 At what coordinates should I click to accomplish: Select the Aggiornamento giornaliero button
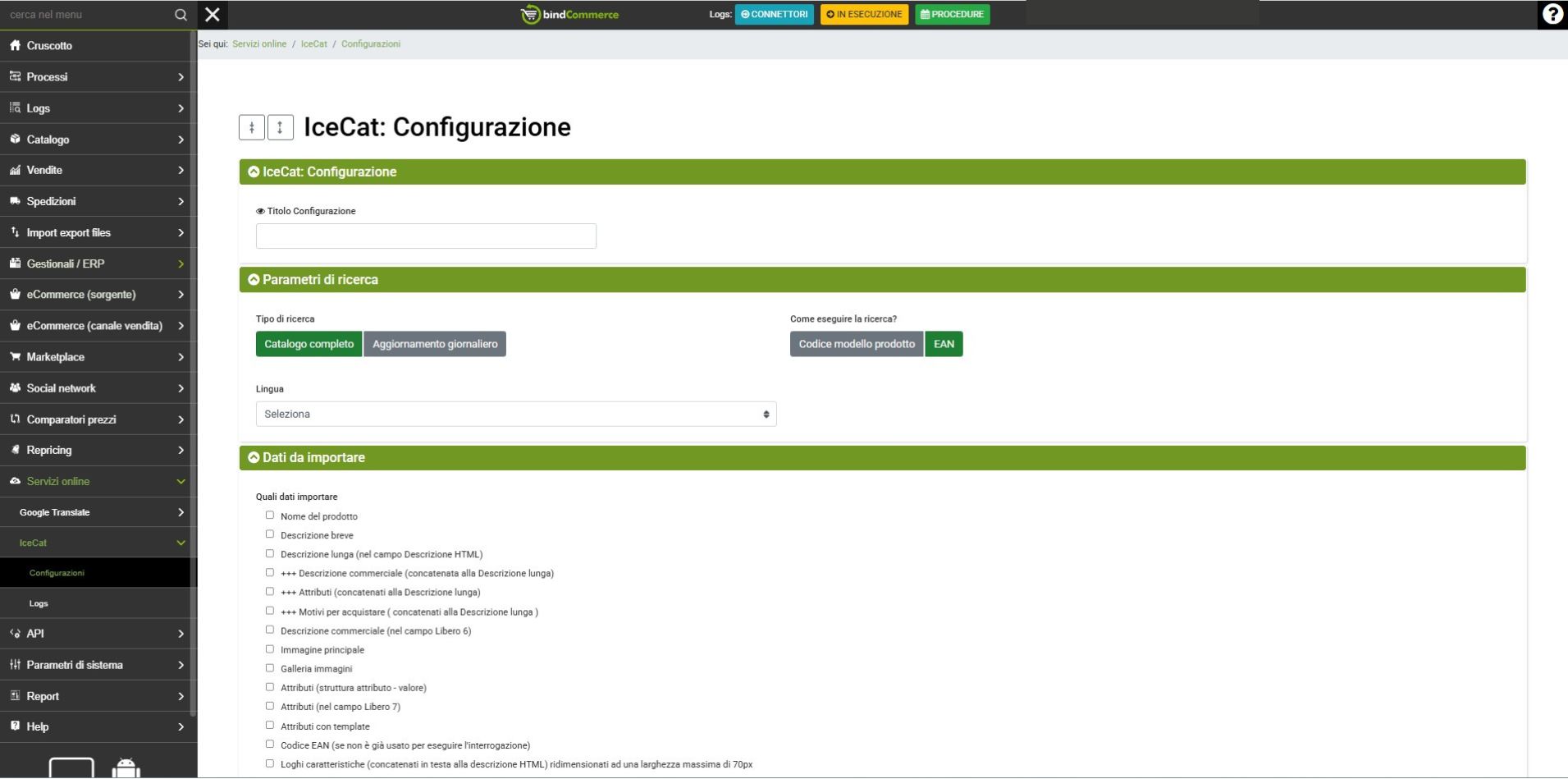click(435, 344)
